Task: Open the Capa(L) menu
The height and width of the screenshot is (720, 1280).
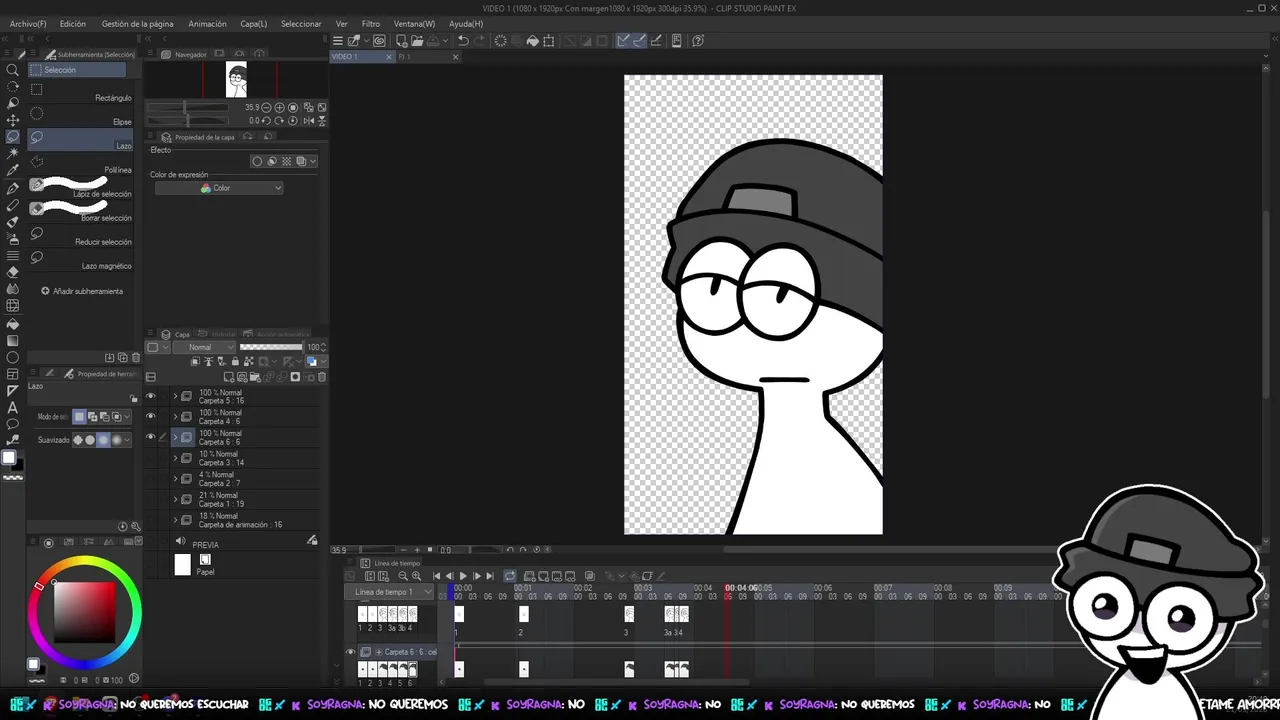Action: pyautogui.click(x=254, y=23)
